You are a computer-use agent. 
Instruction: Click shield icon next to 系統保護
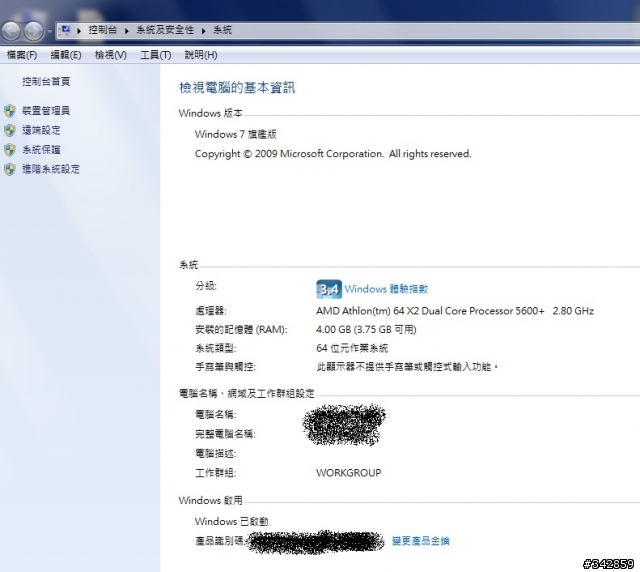click(x=10, y=150)
